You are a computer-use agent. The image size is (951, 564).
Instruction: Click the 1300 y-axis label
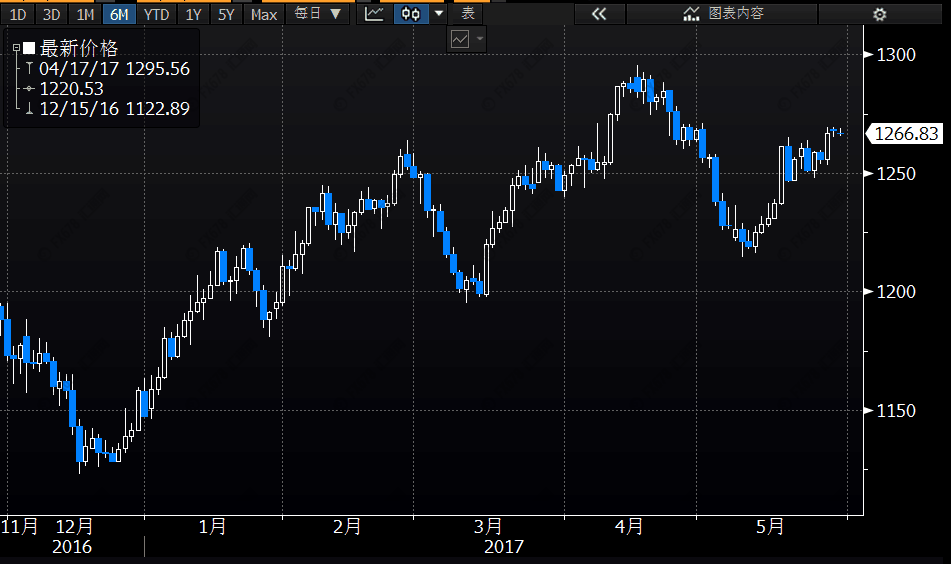coord(896,55)
